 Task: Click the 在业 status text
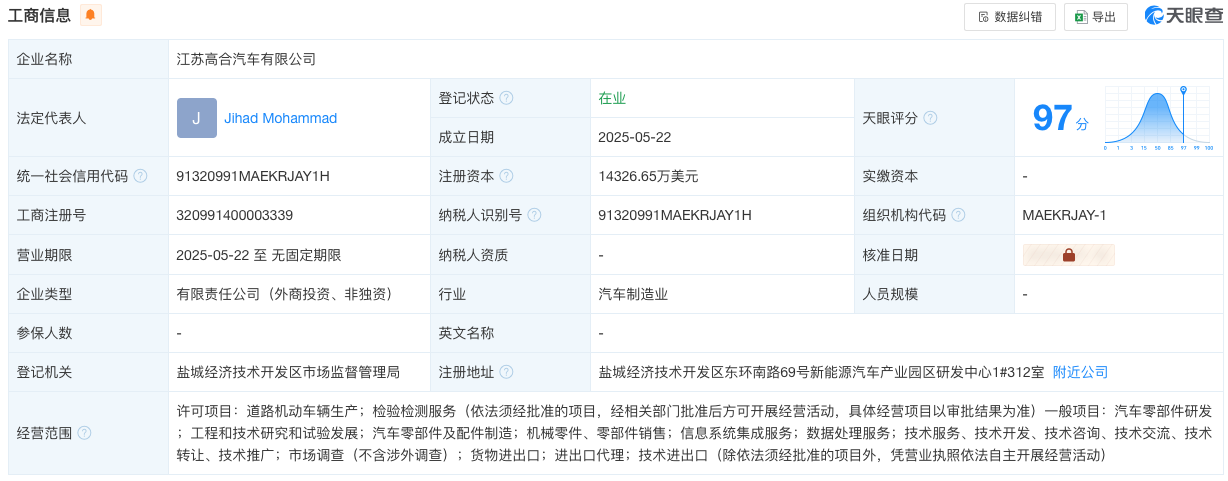pos(612,98)
